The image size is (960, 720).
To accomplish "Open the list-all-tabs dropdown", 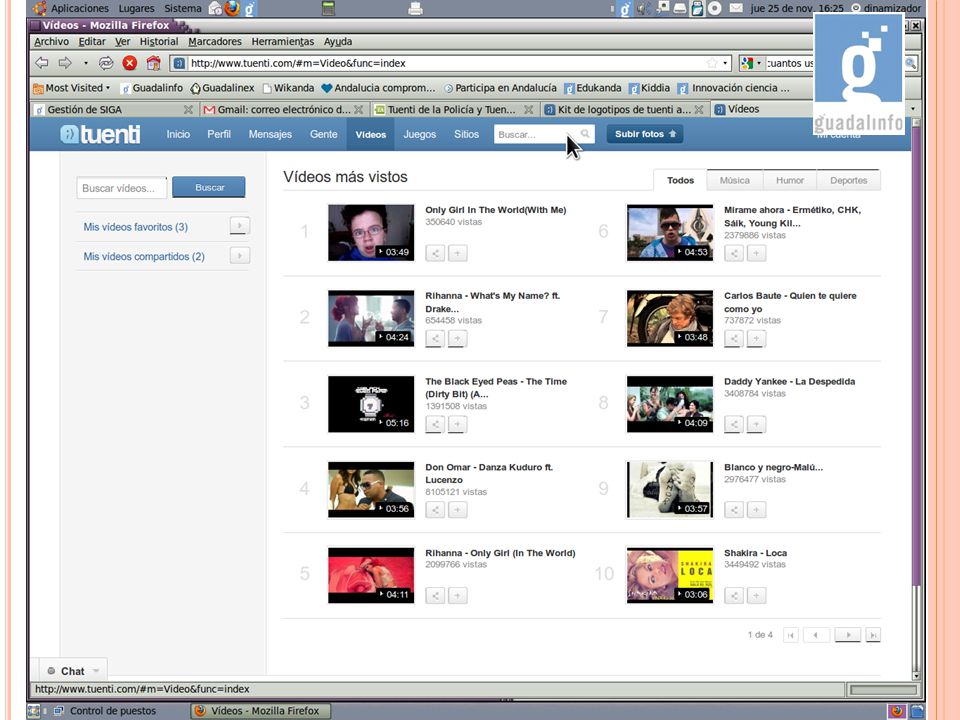I will tap(913, 109).
